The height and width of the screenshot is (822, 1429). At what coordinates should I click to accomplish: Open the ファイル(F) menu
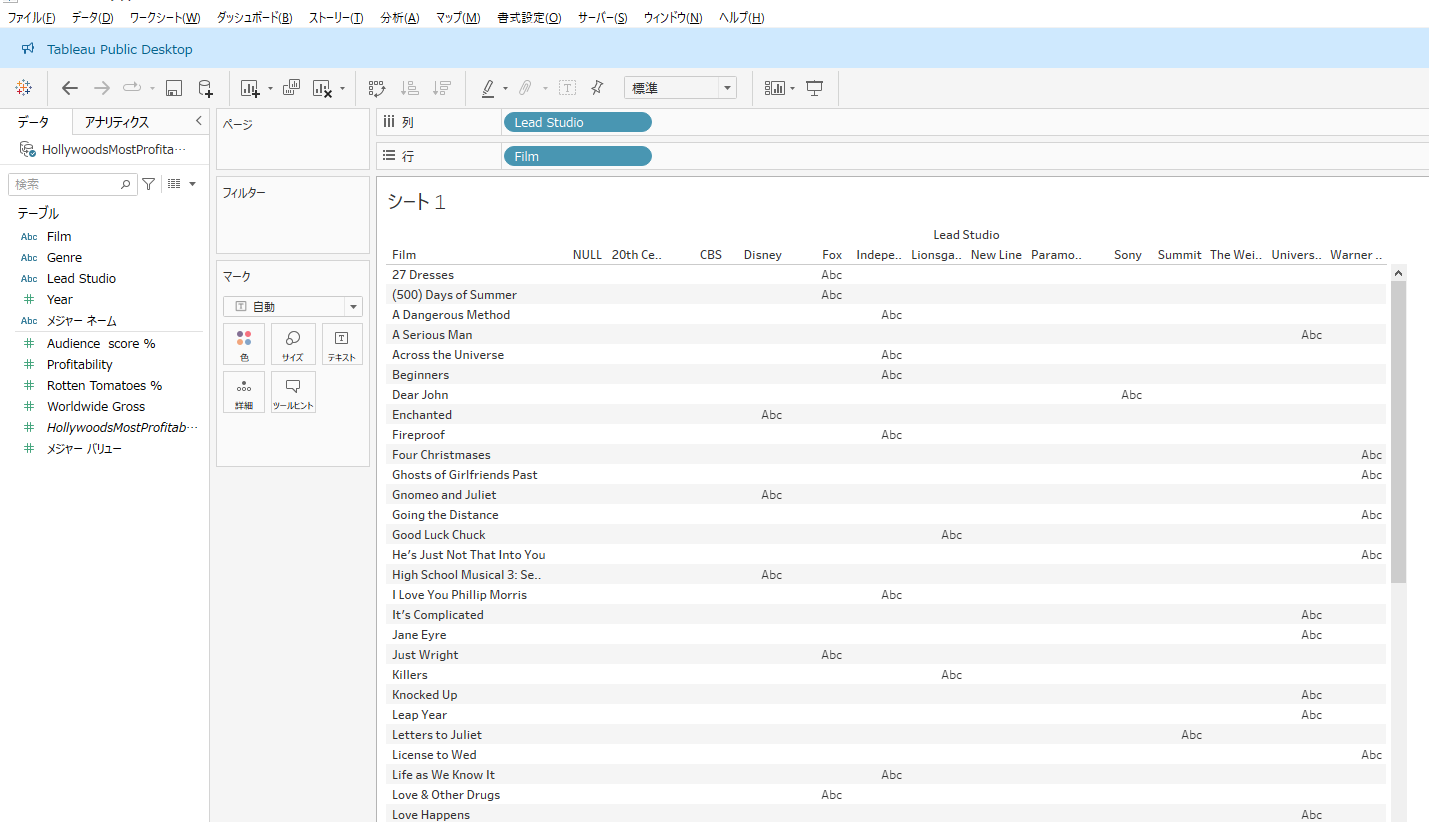coord(31,18)
